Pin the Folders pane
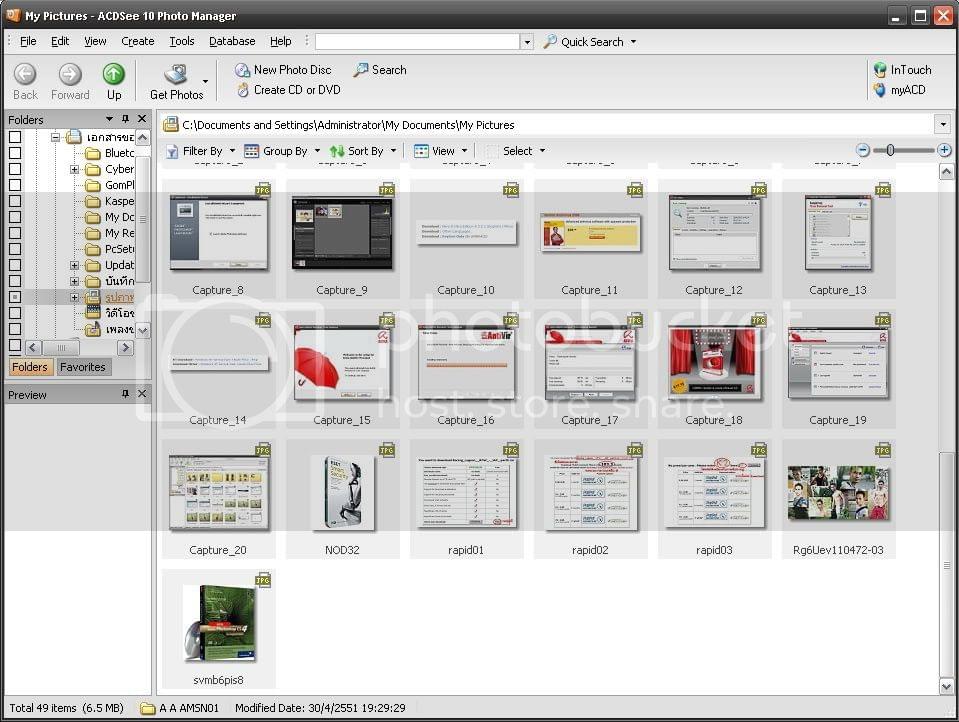This screenshot has width=959, height=722. click(125, 119)
